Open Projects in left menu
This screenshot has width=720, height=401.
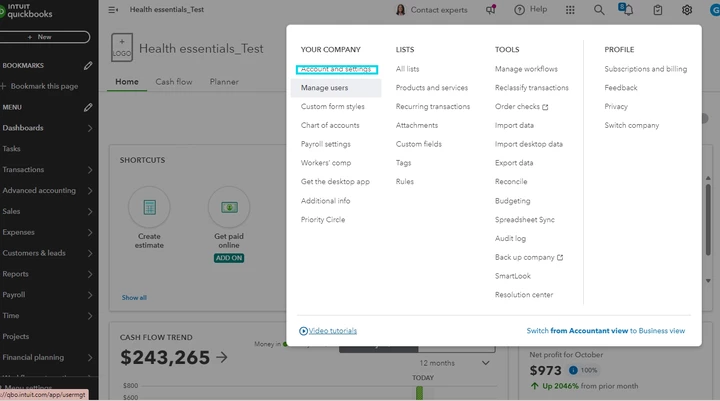coord(16,337)
